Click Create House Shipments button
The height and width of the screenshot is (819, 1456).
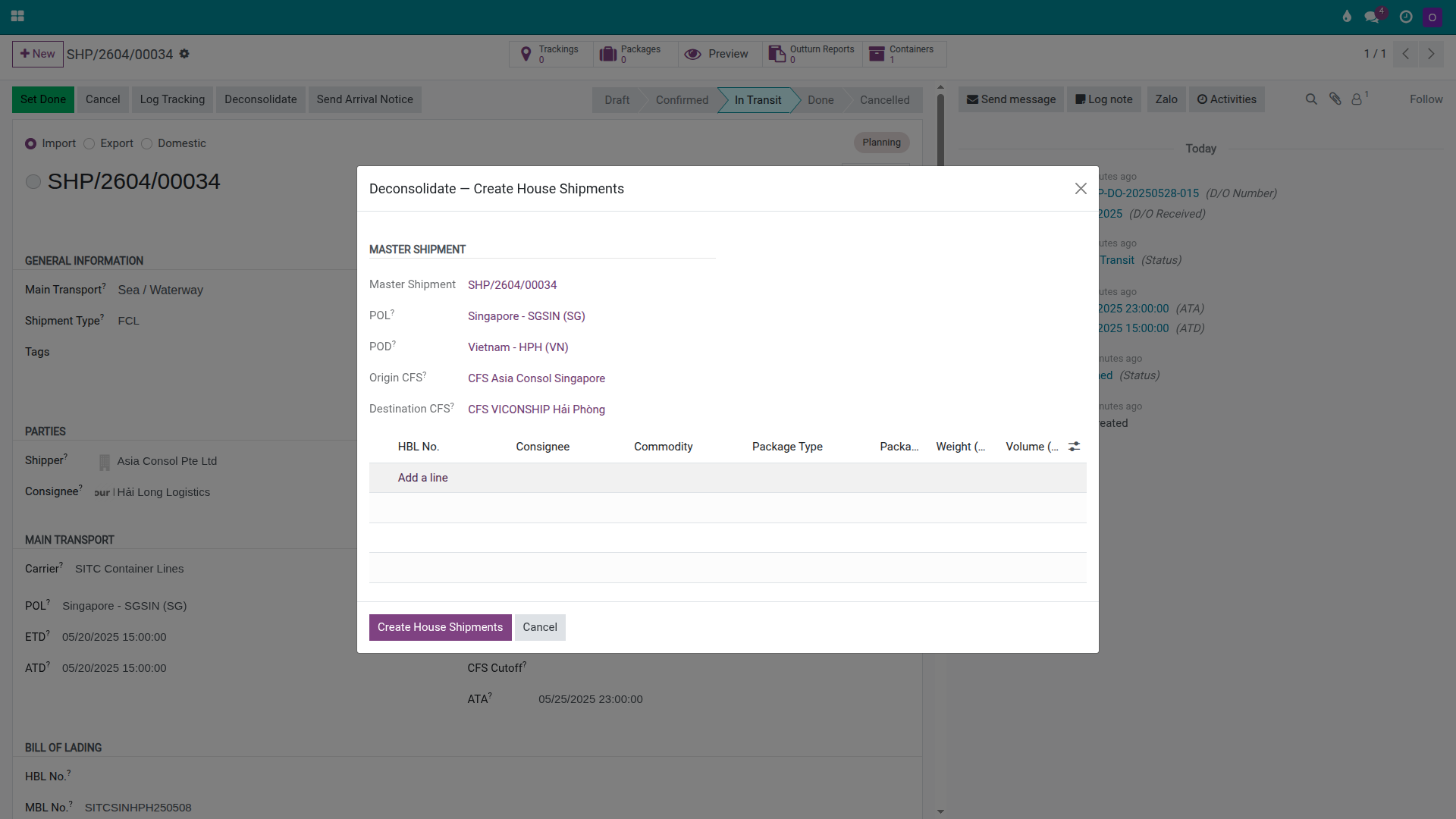pyautogui.click(x=440, y=627)
